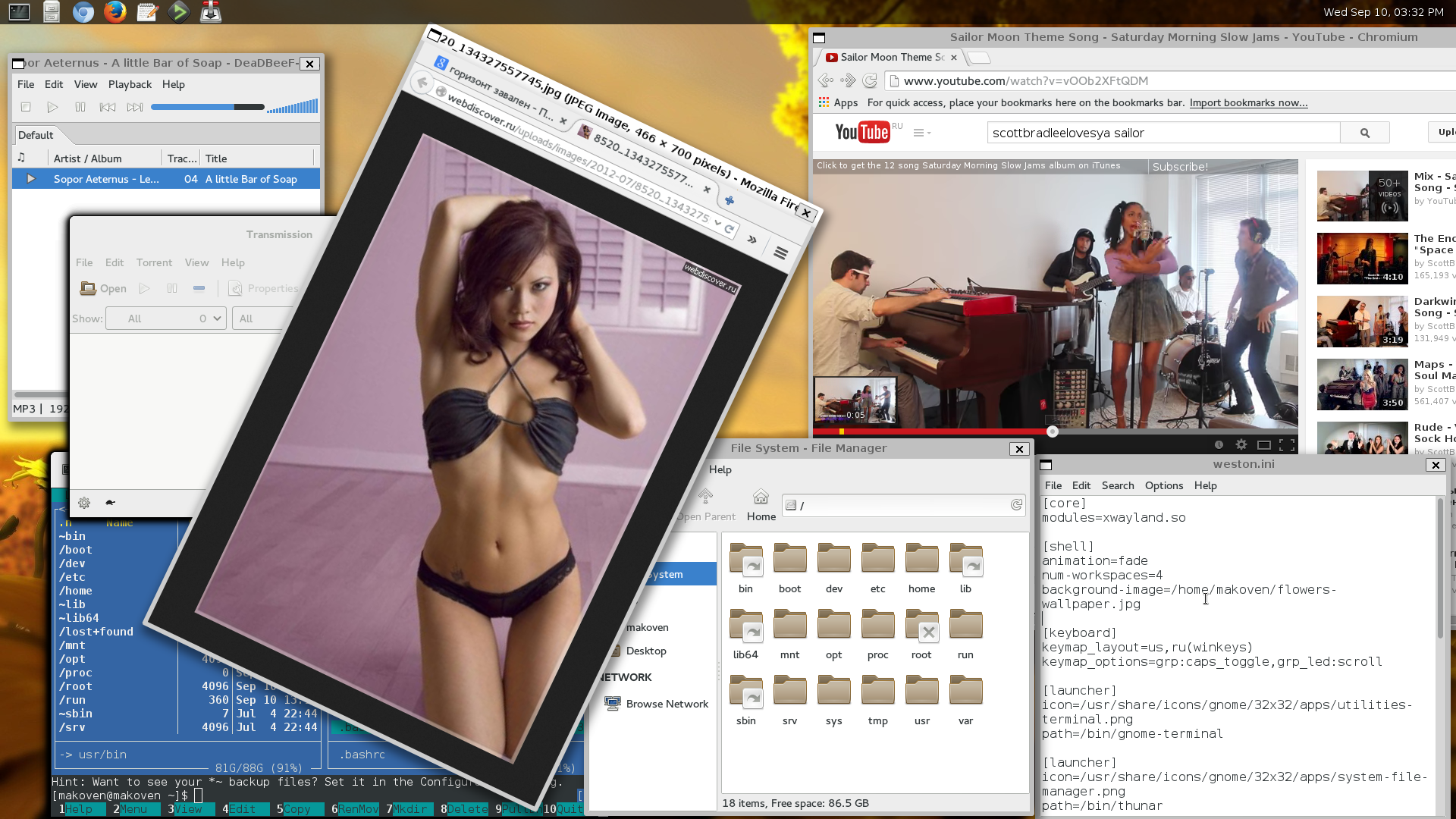The image size is (1456, 819).
Task: Open the Torrent menu in Transmission
Action: tap(154, 262)
